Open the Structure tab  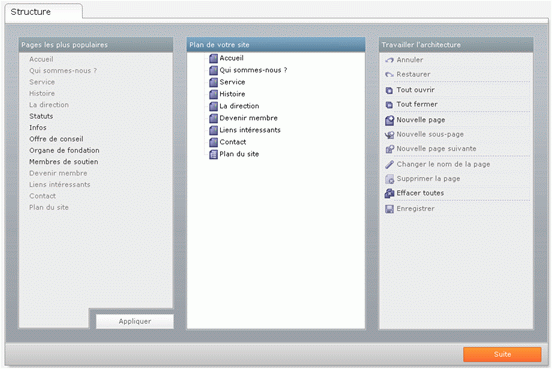tap(44, 12)
